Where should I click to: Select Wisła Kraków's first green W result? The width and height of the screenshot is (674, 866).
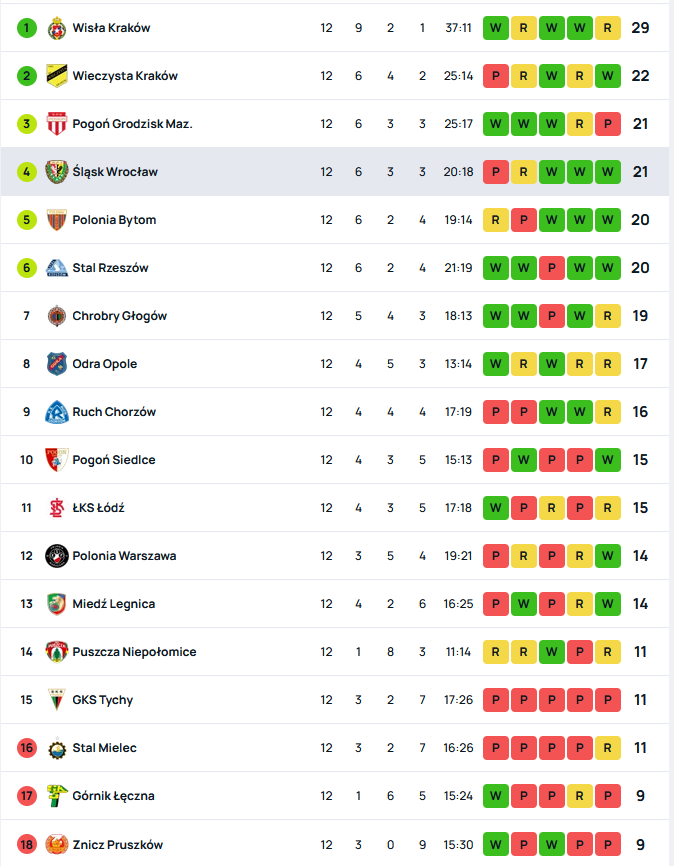pyautogui.click(x=495, y=28)
